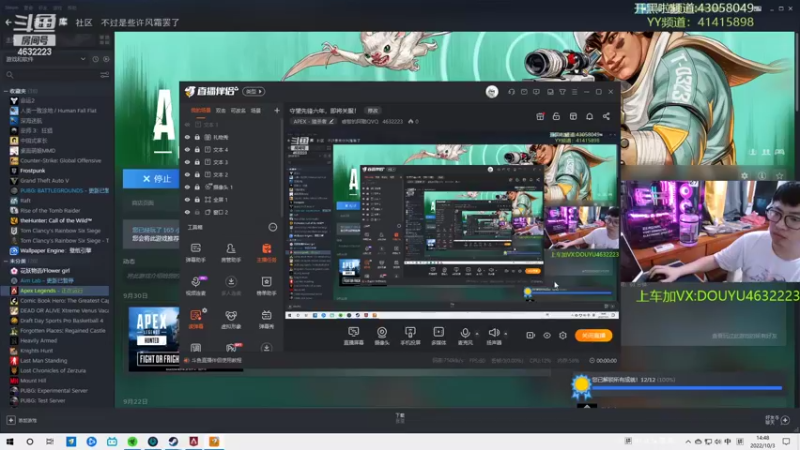Click the notification bell in the stream header
Viewport: 800px width, 450px height.
[x=589, y=116]
